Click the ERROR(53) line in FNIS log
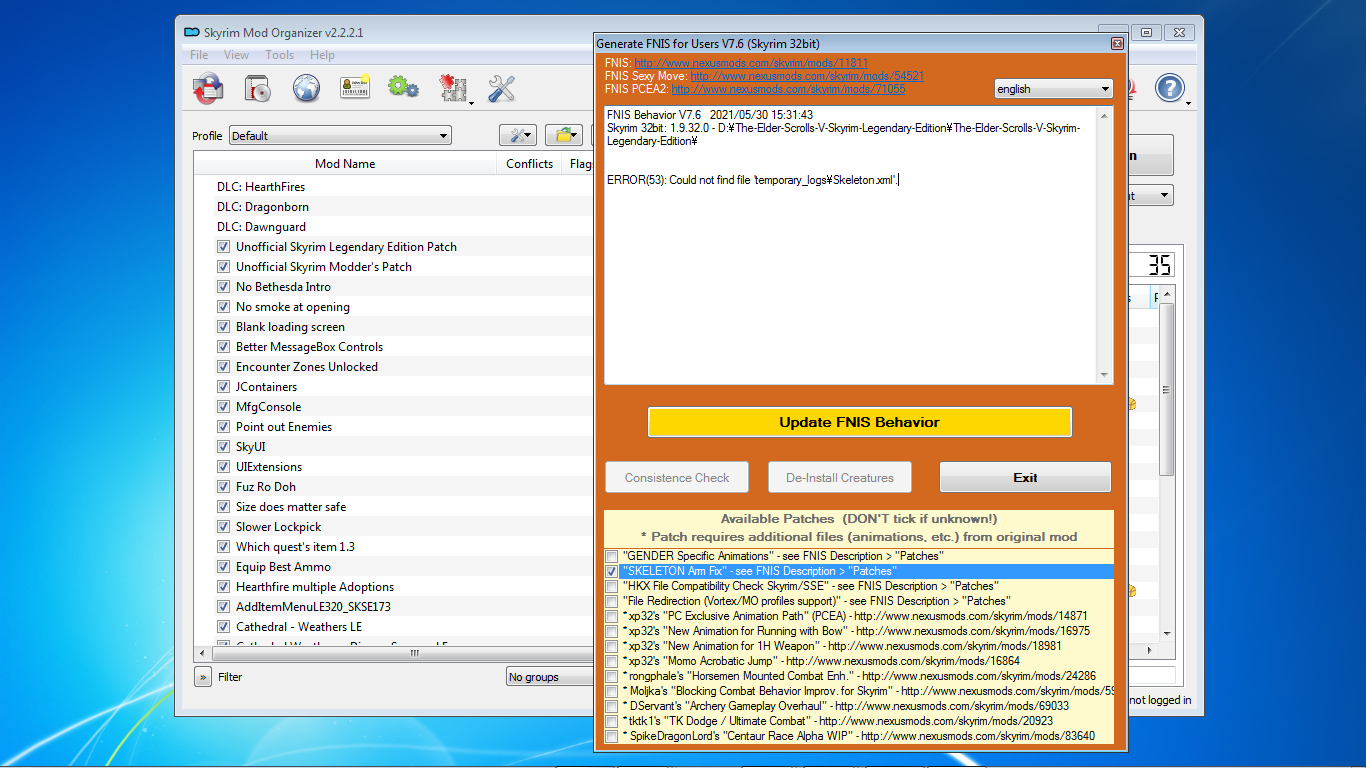This screenshot has height=768, width=1366. [x=752, y=180]
